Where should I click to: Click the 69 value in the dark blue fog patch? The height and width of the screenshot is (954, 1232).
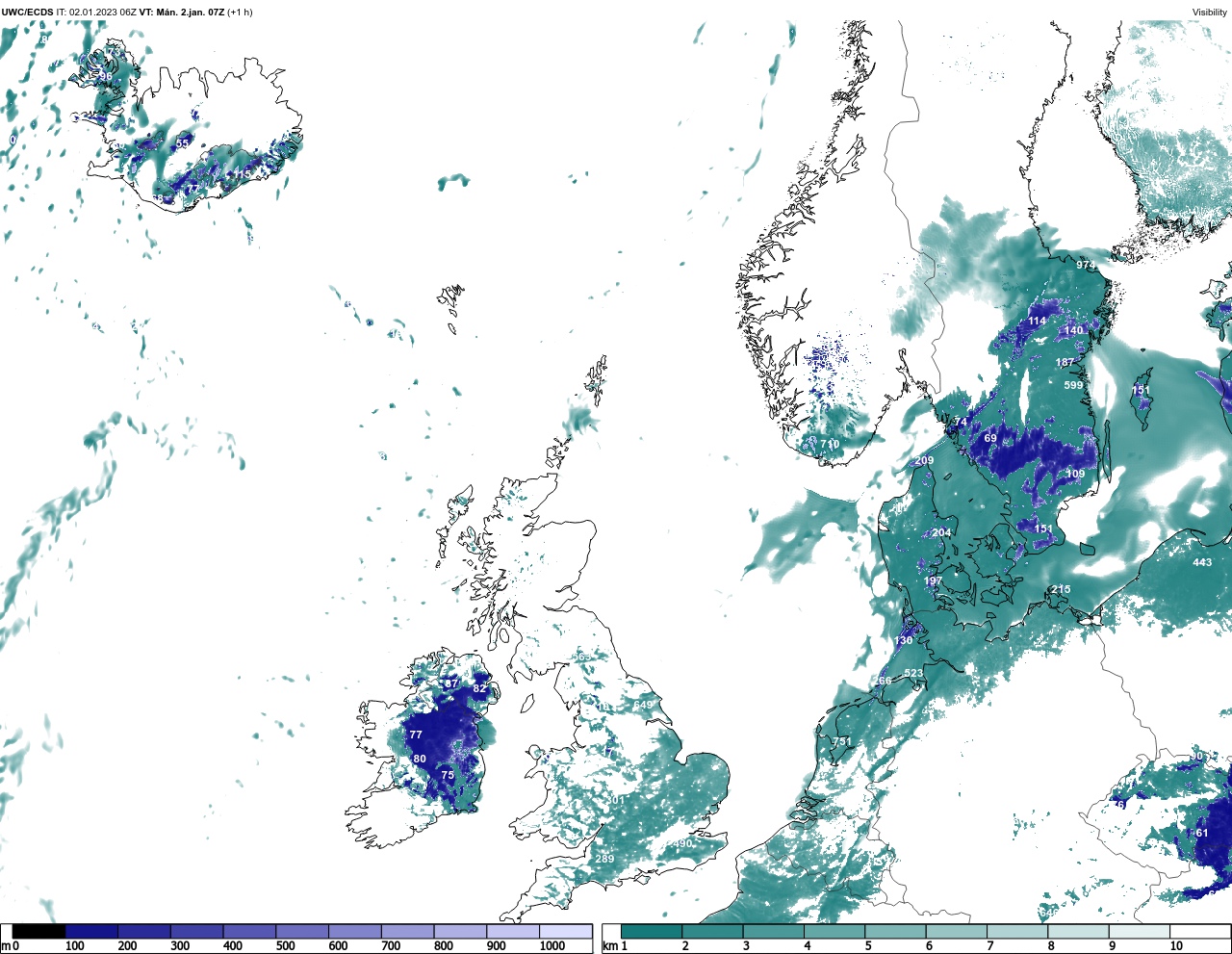[990, 438]
